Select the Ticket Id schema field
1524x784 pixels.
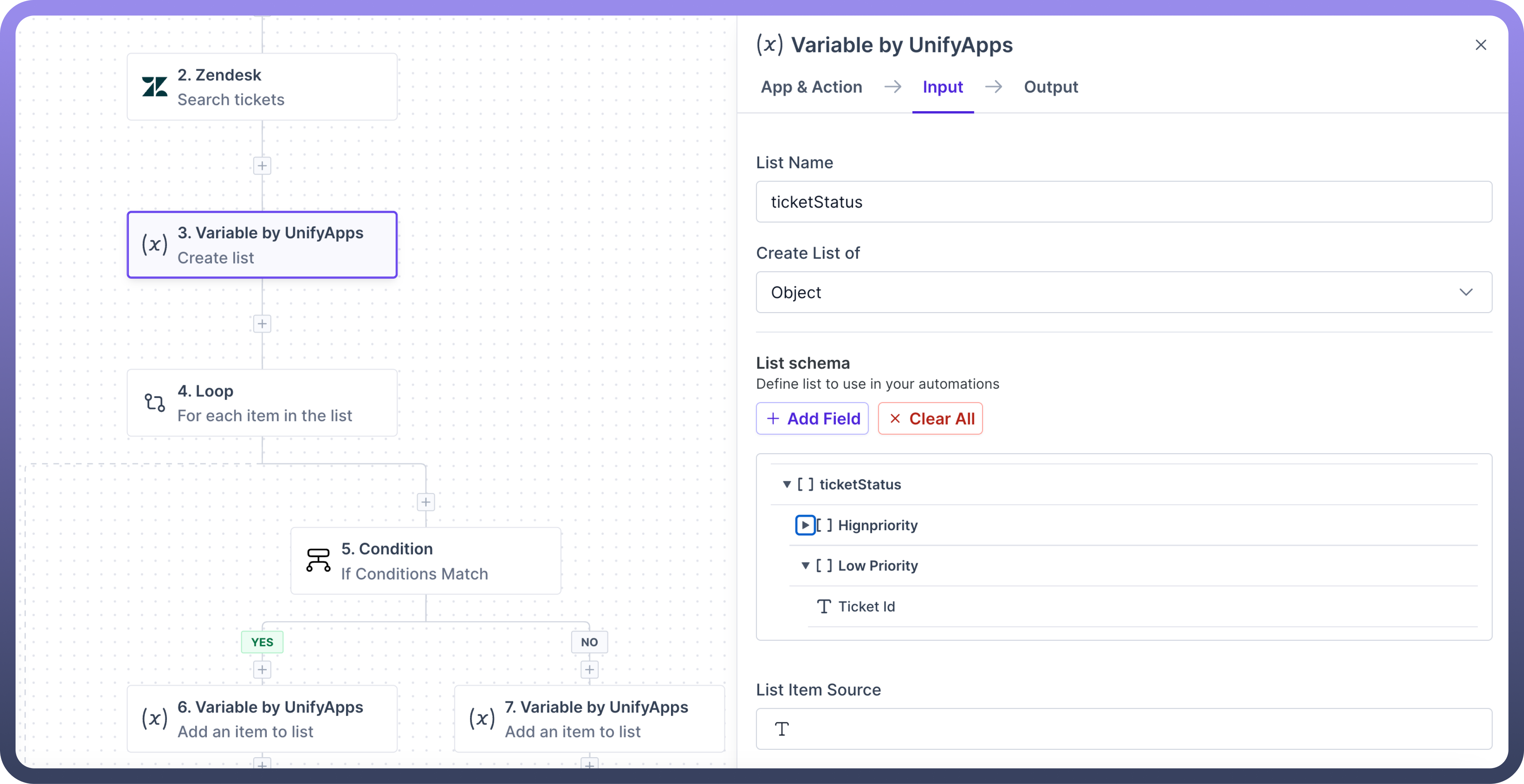[865, 606]
